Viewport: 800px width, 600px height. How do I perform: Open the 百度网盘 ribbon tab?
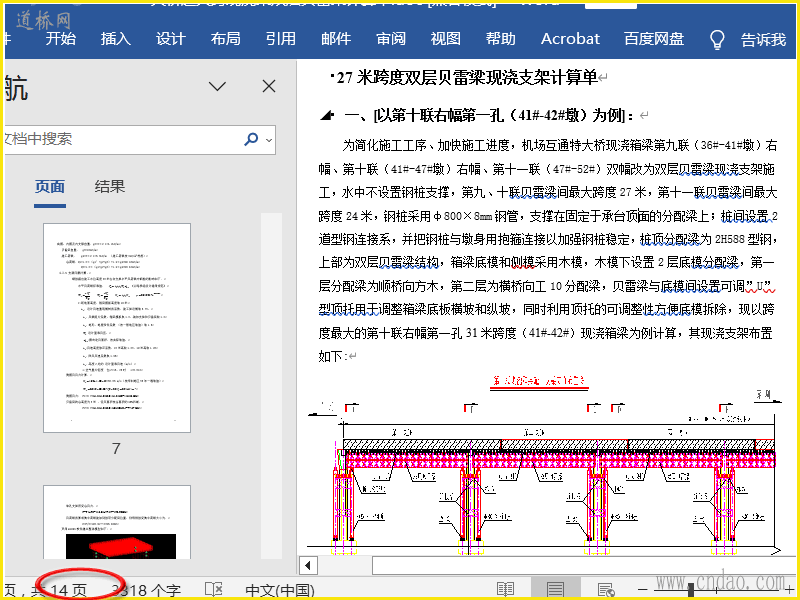(x=654, y=39)
